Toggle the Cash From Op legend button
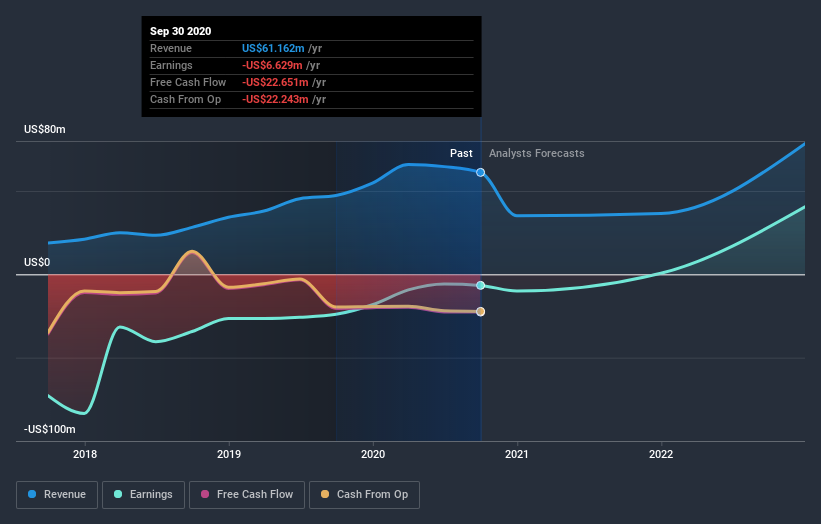Viewport: 821px width, 524px height. tap(364, 495)
